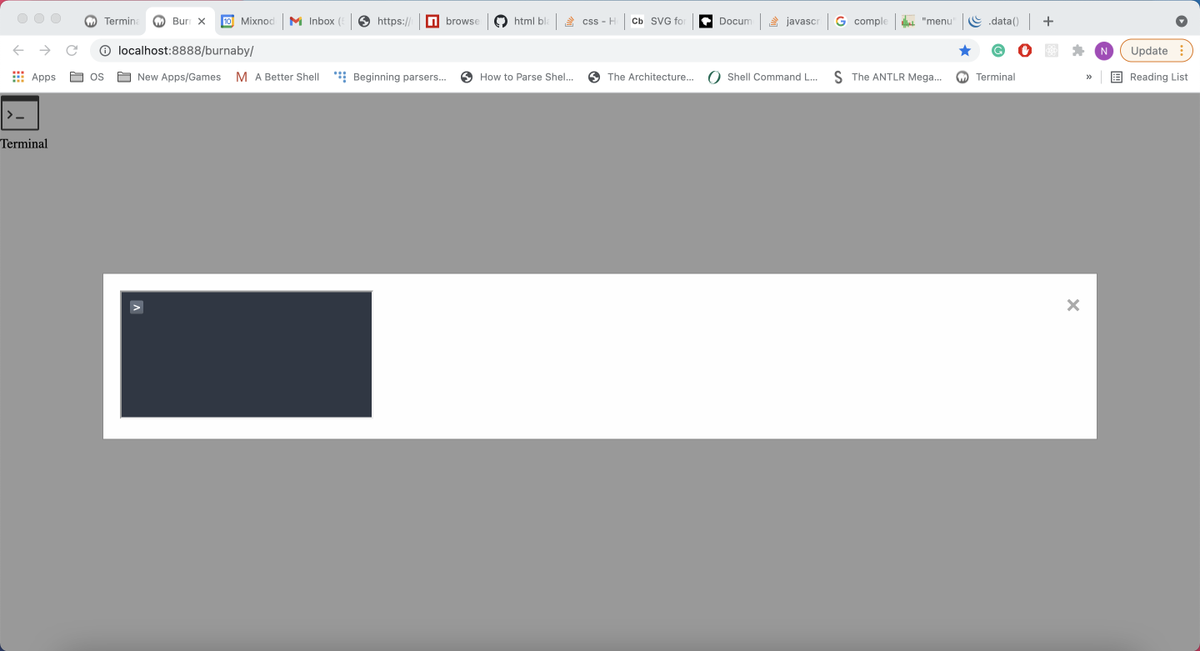Open Chrome menu three-dot icon
Image resolution: width=1200 pixels, height=651 pixels.
[1181, 50]
